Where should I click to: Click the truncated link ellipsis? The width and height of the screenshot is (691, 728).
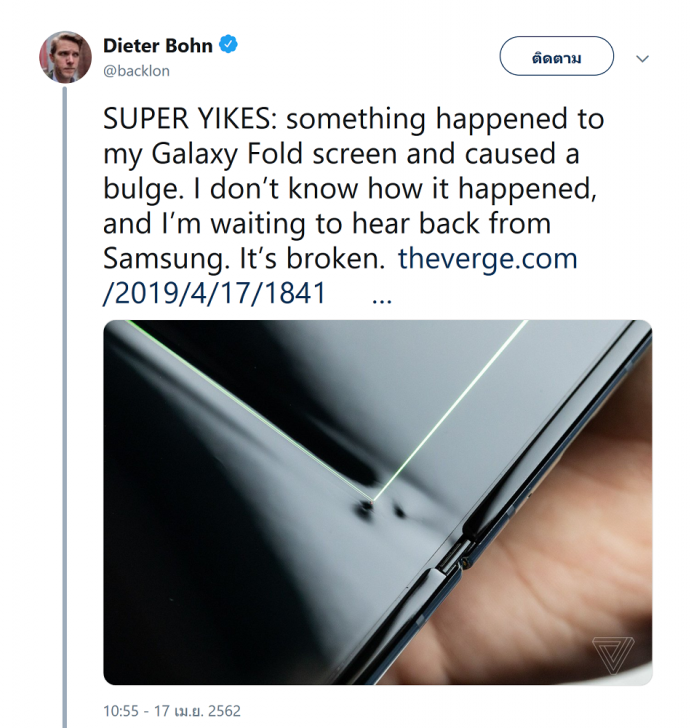[380, 296]
